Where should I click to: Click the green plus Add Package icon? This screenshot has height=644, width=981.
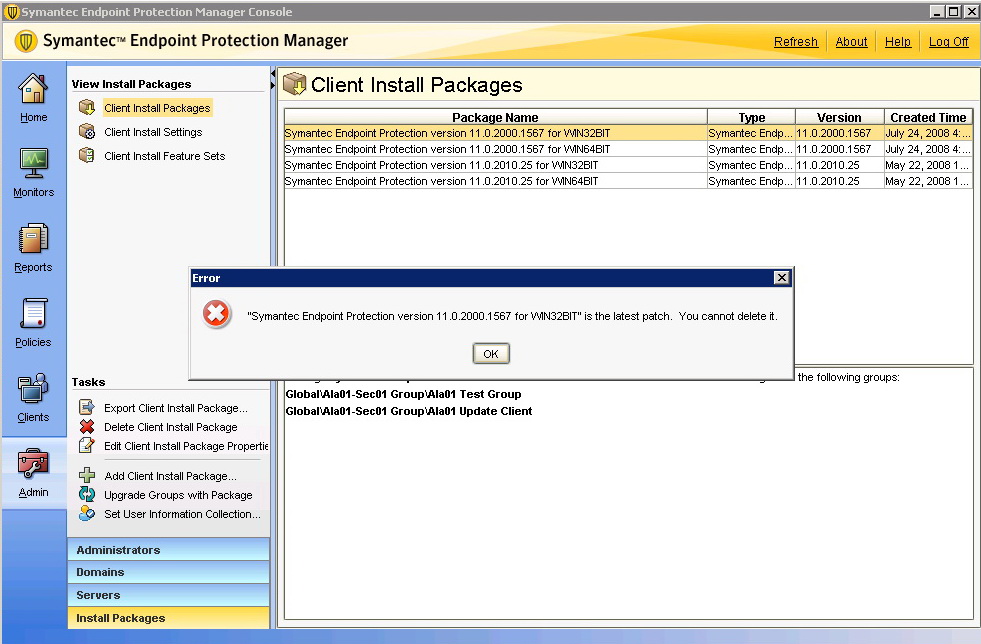click(87, 476)
